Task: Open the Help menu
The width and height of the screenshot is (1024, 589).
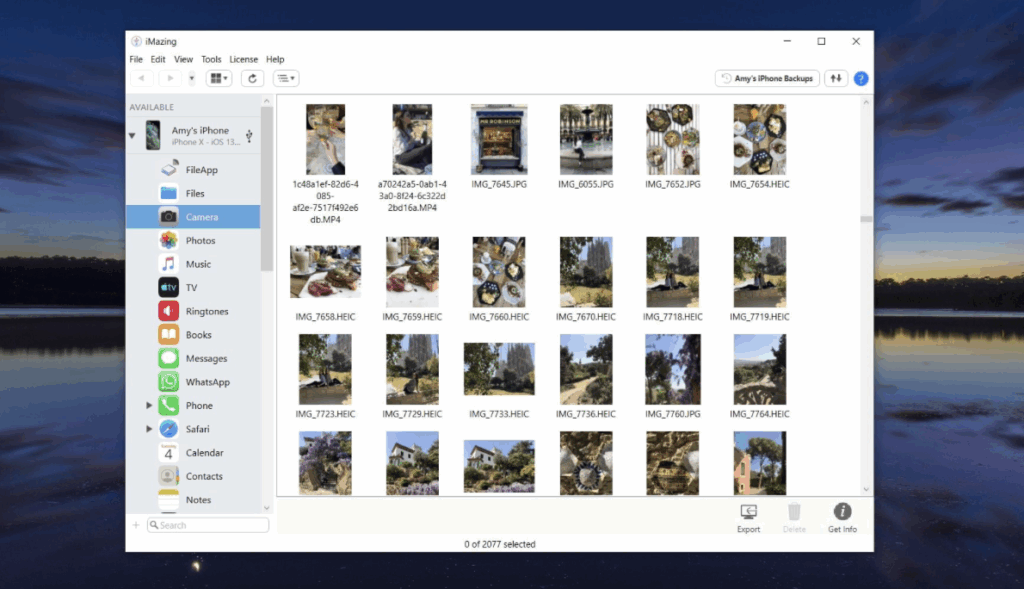Action: coord(275,59)
